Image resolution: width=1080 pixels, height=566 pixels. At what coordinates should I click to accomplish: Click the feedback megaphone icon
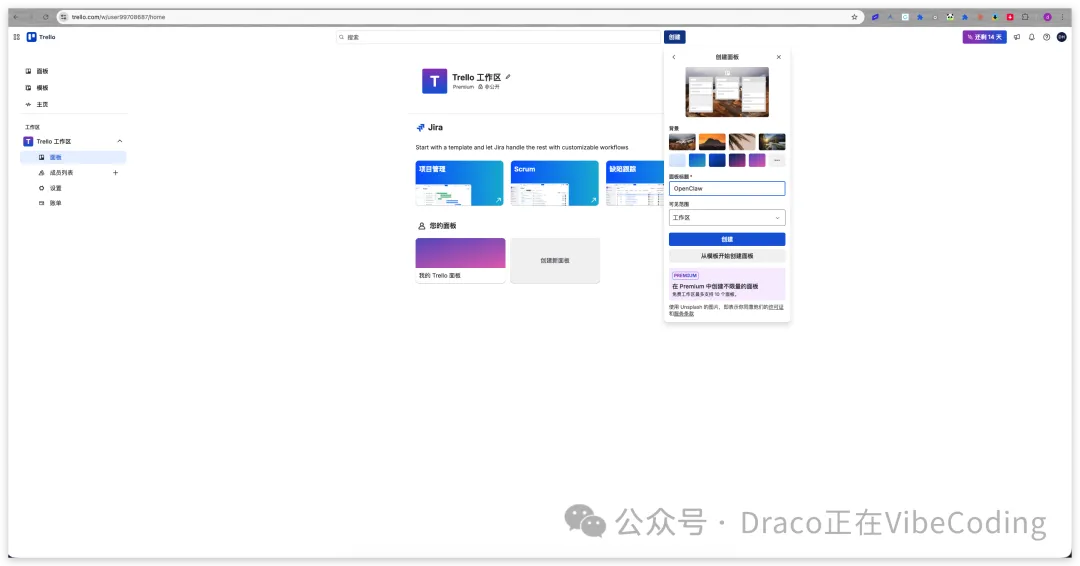tap(1017, 37)
